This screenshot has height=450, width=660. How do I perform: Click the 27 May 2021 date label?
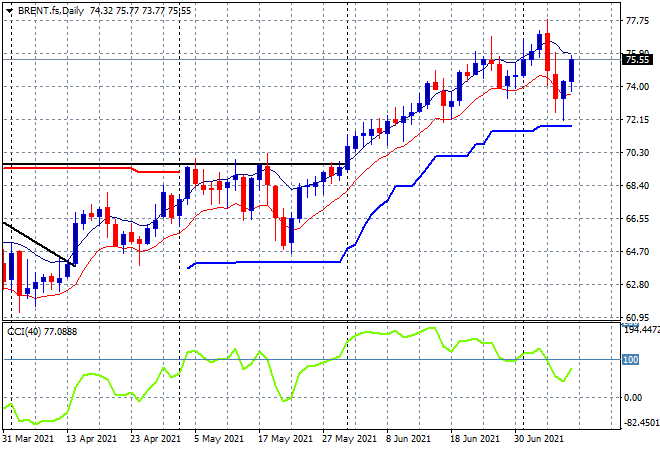(349, 439)
